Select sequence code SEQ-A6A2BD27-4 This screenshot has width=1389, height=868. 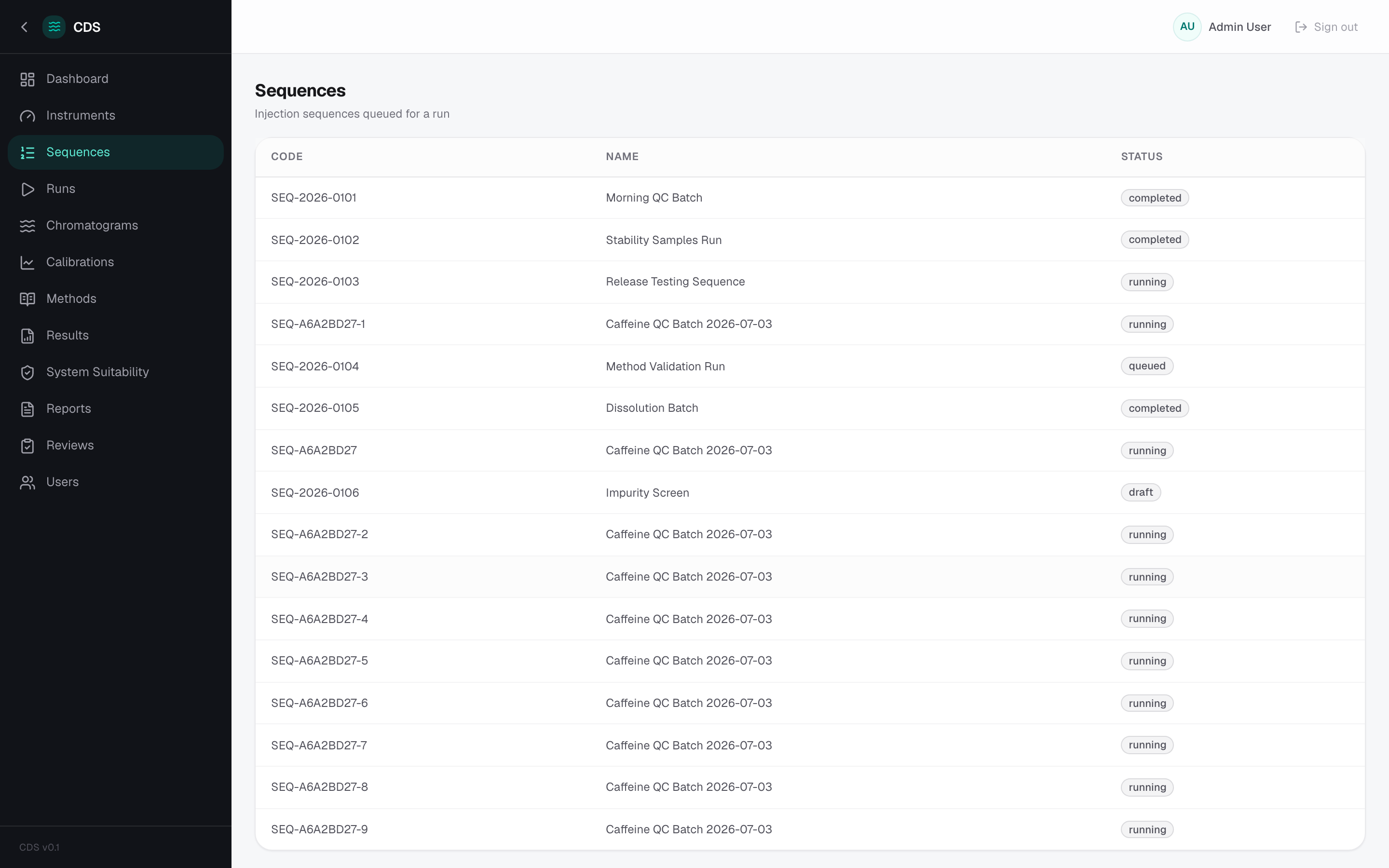coord(319,619)
